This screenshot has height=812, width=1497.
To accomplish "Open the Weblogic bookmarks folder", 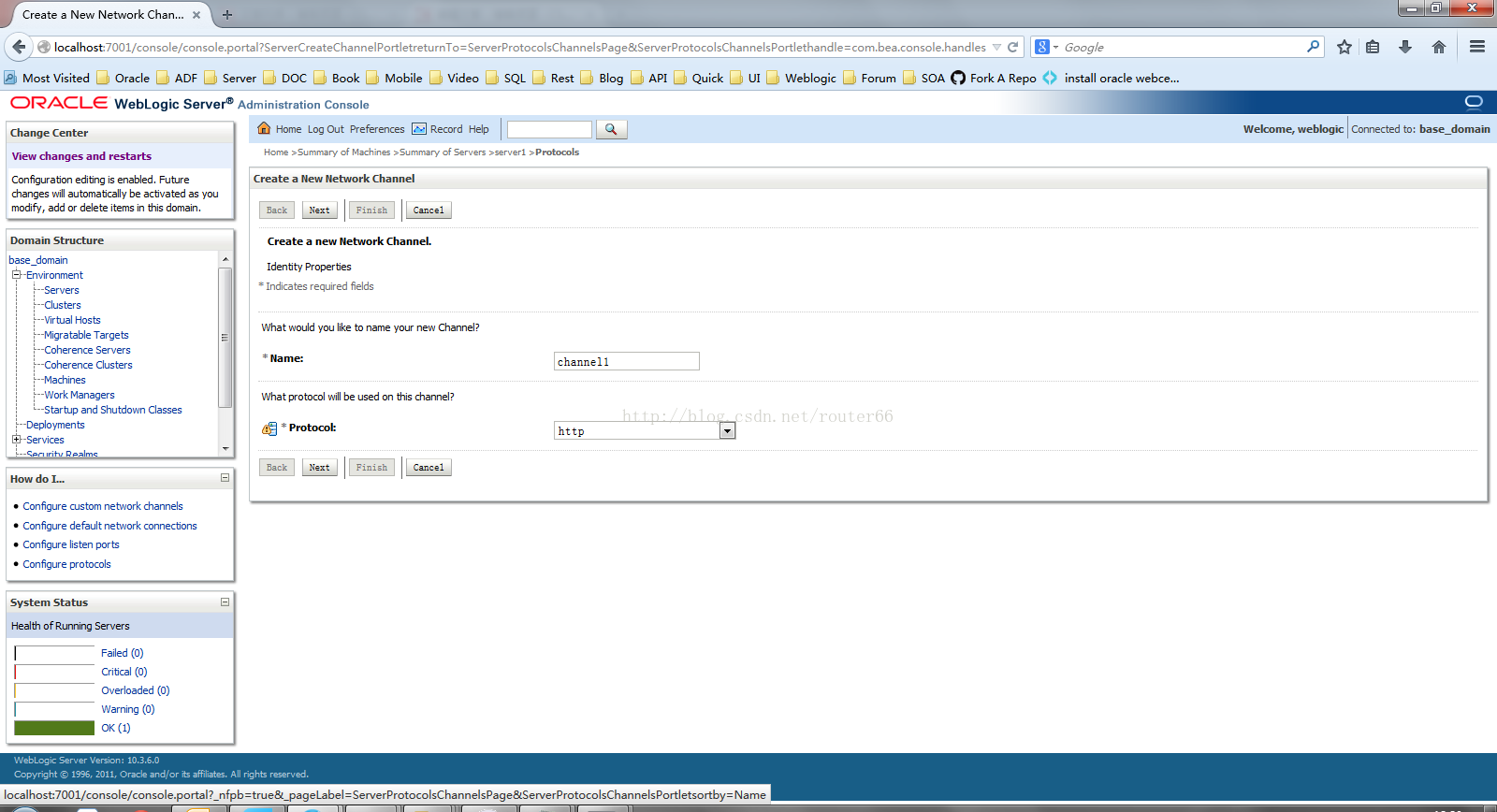I will click(x=801, y=78).
